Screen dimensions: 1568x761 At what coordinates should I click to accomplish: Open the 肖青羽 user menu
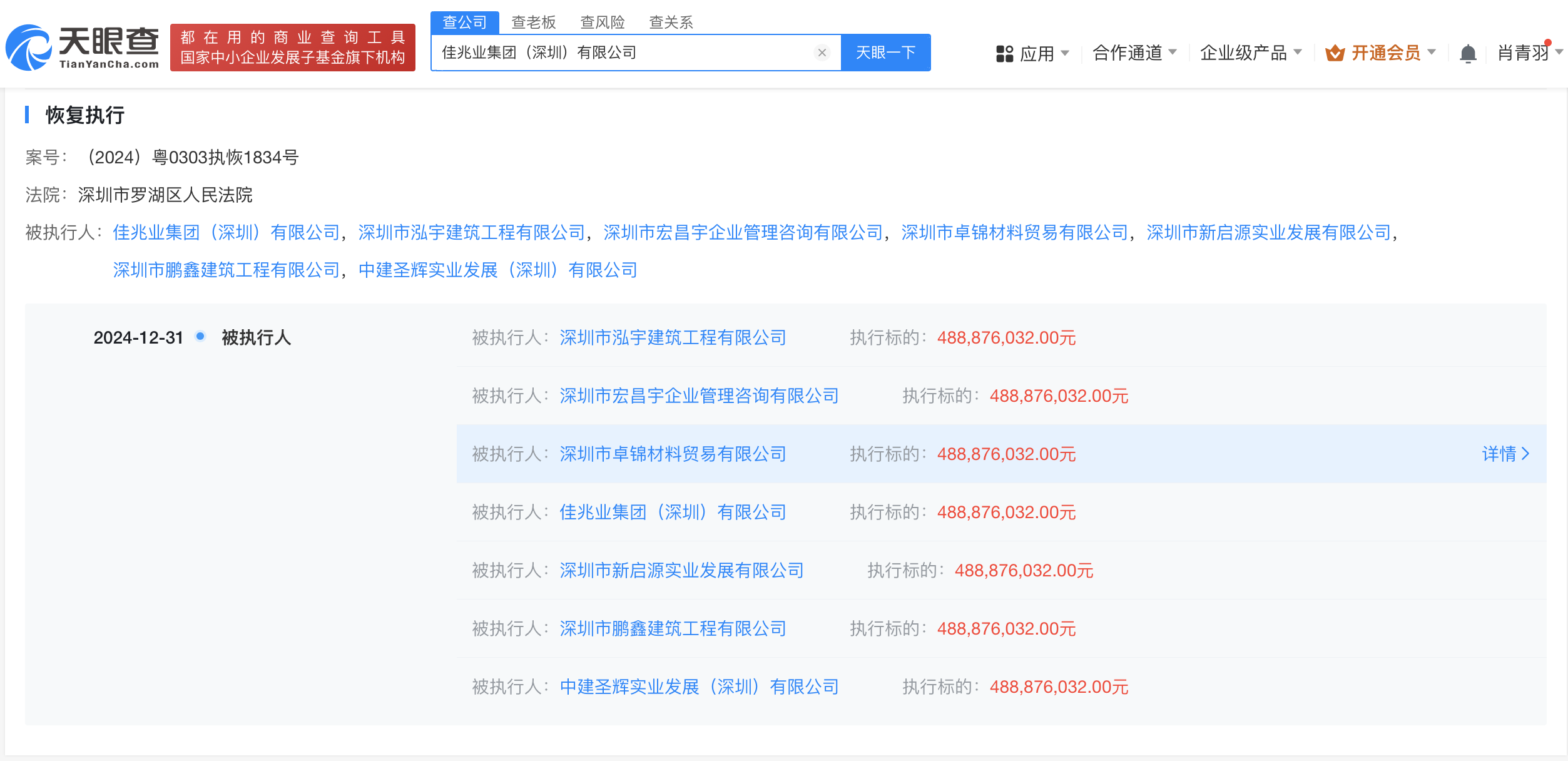point(1530,53)
